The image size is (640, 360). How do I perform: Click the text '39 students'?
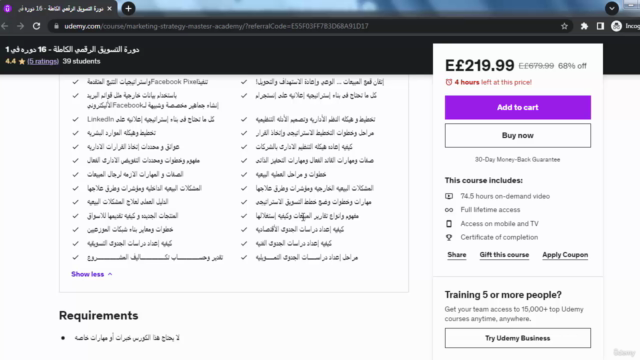(x=81, y=61)
